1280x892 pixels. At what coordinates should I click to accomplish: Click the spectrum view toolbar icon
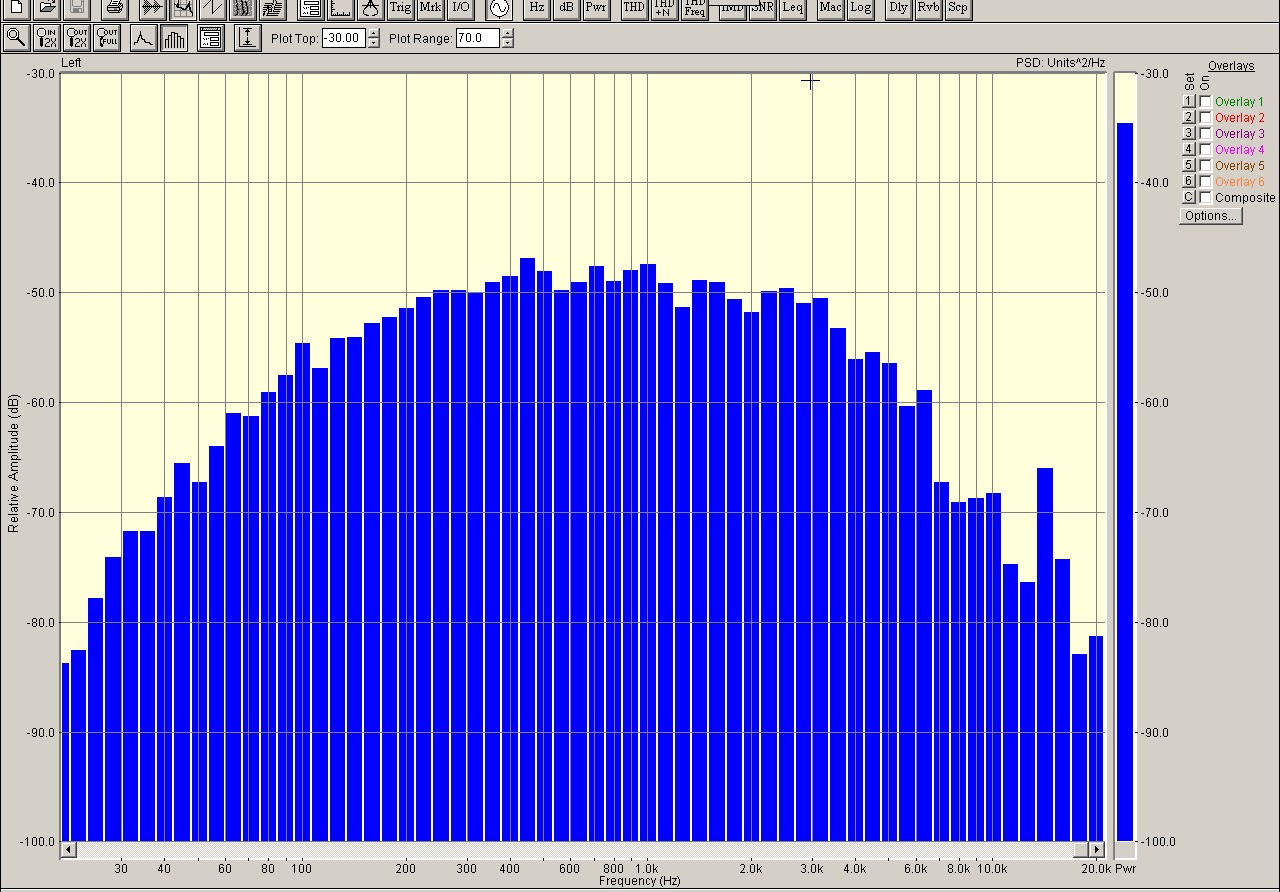(x=182, y=8)
